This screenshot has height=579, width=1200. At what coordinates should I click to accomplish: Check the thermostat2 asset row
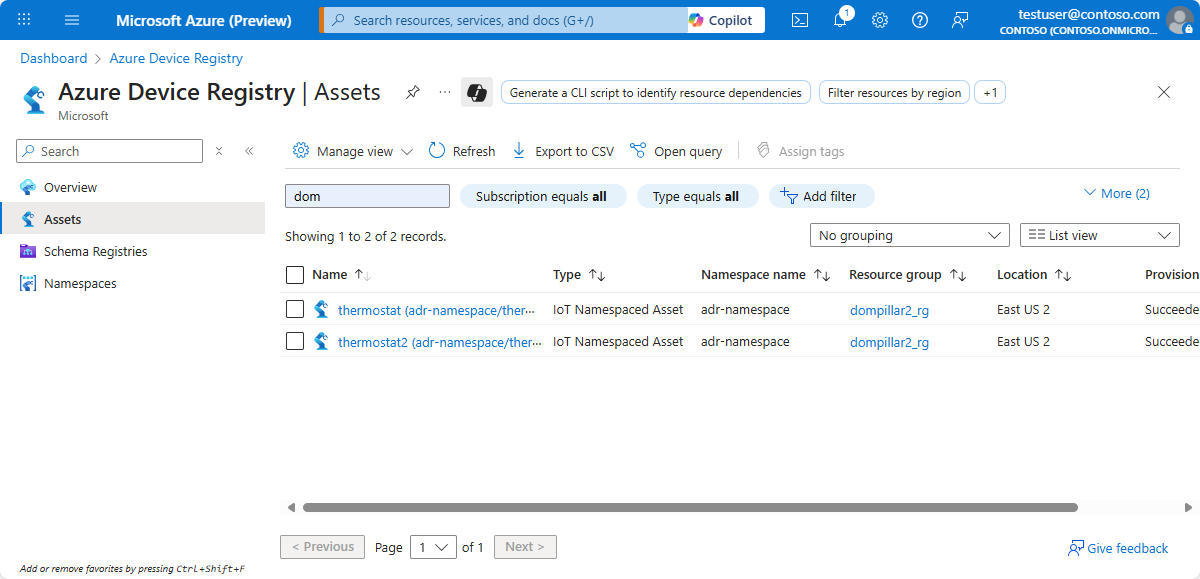pos(294,341)
